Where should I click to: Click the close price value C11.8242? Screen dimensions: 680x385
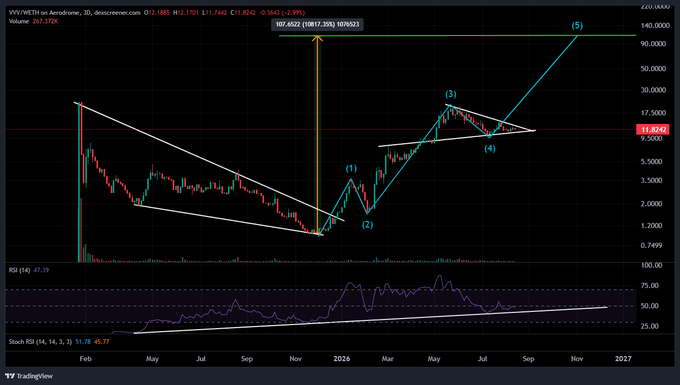coord(242,13)
